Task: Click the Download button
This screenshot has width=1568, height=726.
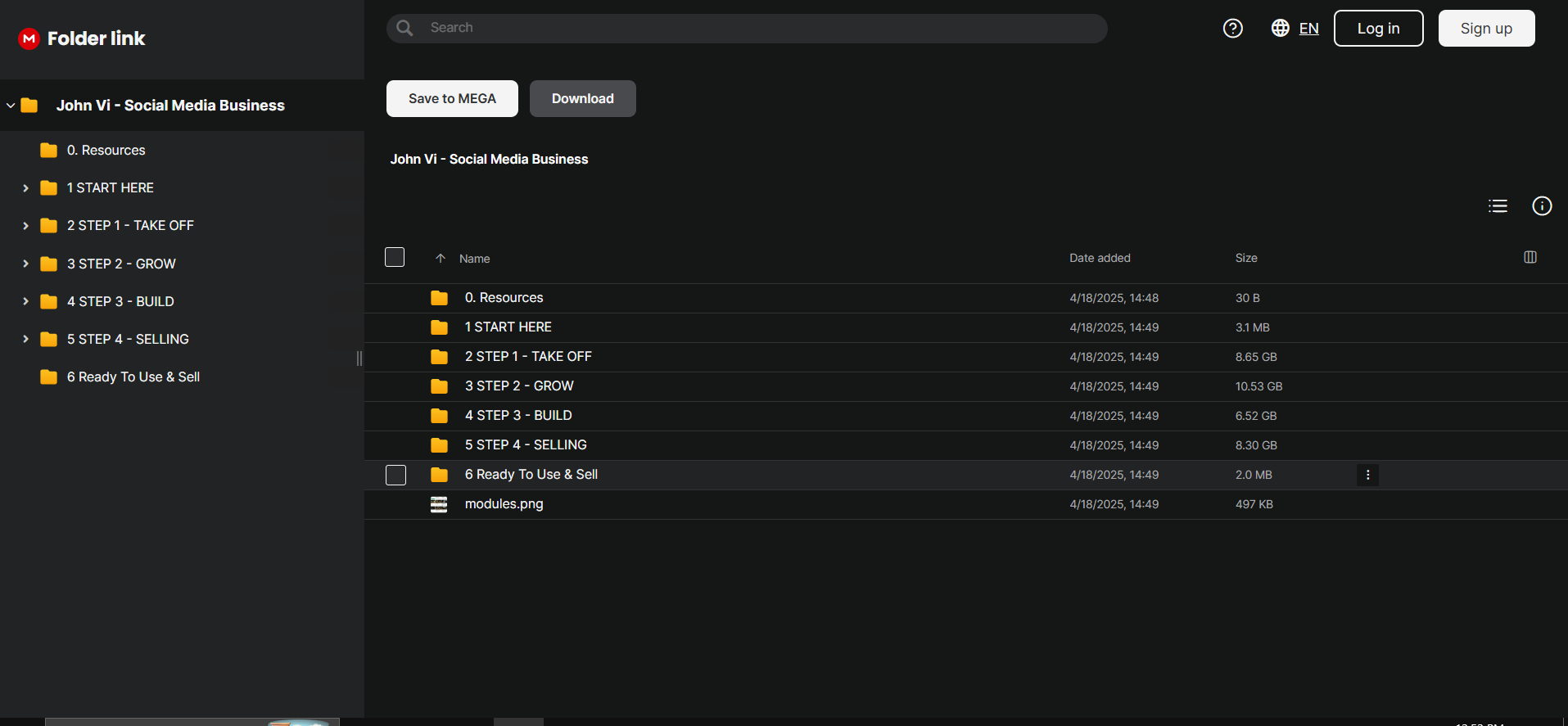Action: [x=583, y=99]
